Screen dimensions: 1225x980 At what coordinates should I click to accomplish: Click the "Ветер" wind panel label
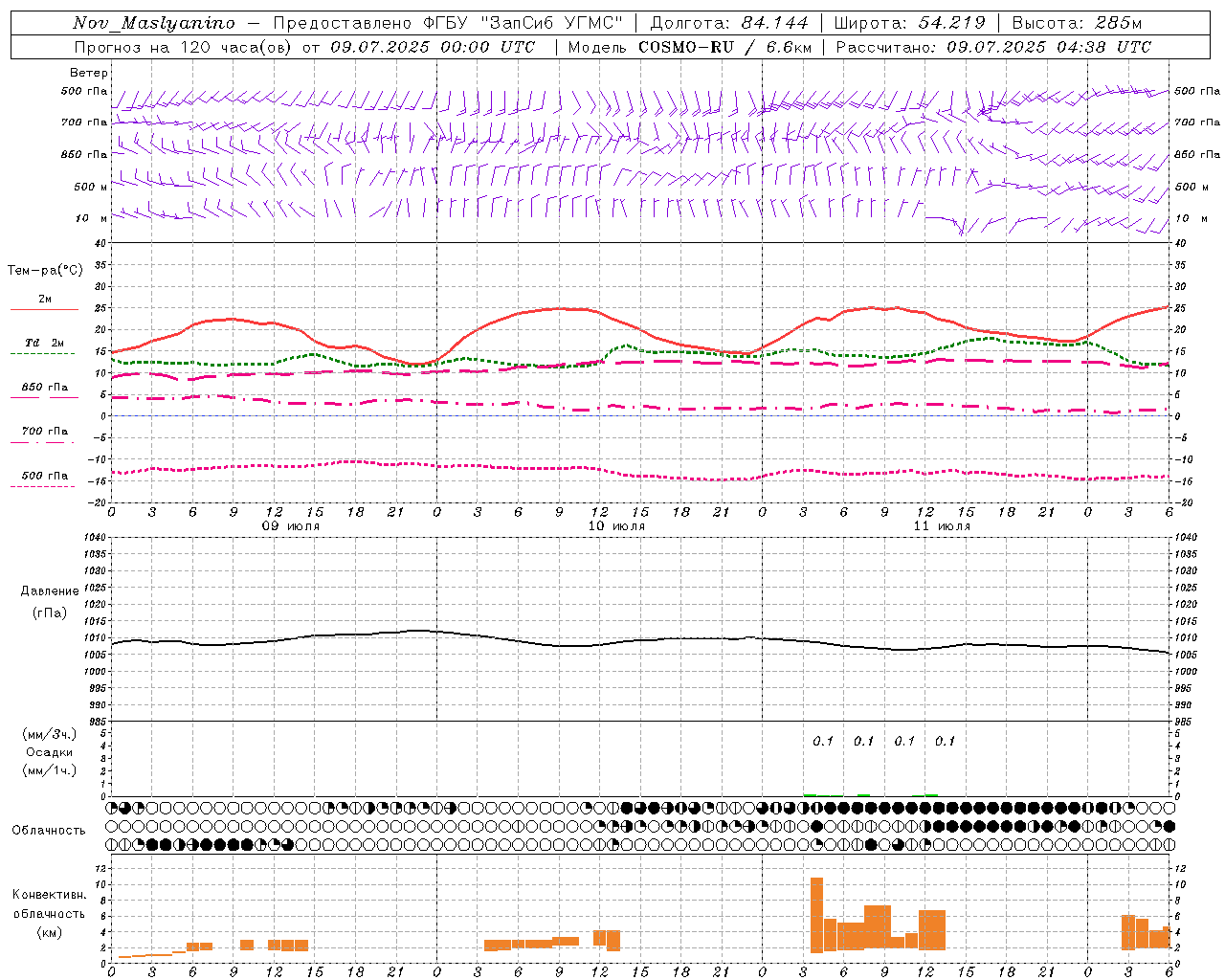pyautogui.click(x=89, y=73)
